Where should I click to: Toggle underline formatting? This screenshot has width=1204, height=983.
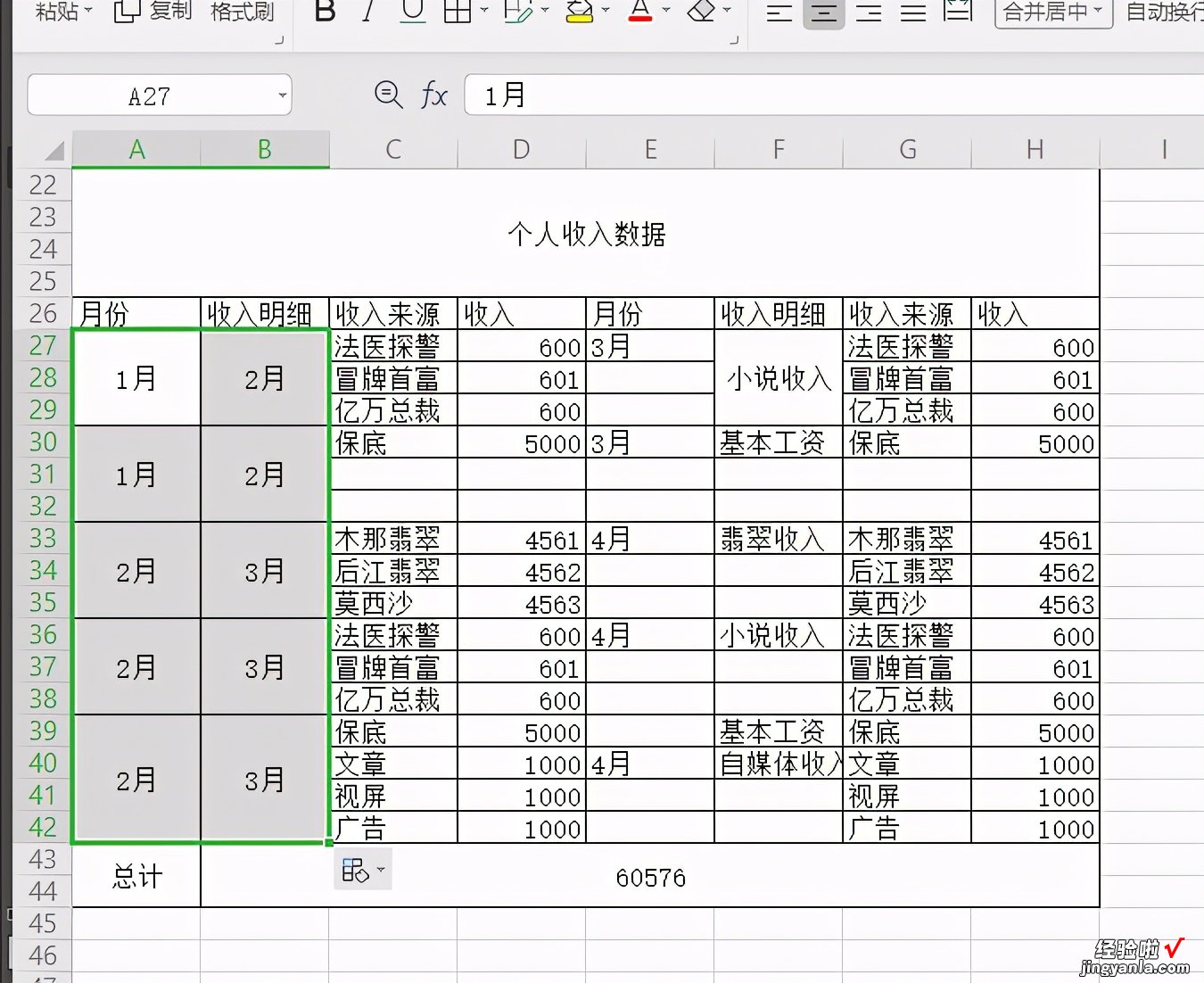coord(412,12)
